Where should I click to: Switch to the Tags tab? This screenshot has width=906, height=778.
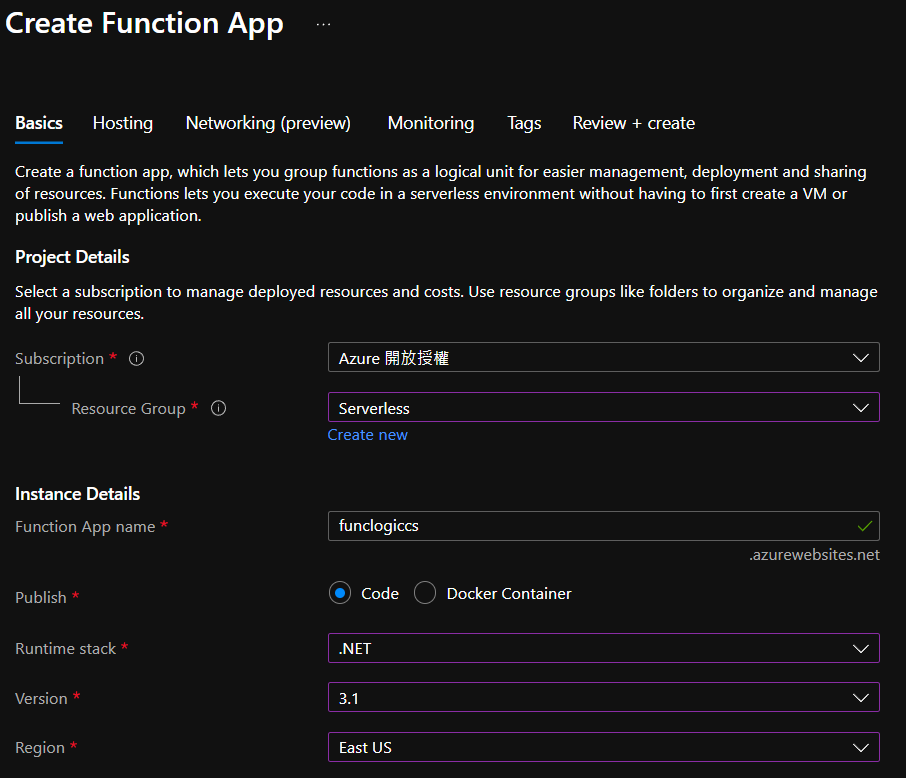[524, 123]
